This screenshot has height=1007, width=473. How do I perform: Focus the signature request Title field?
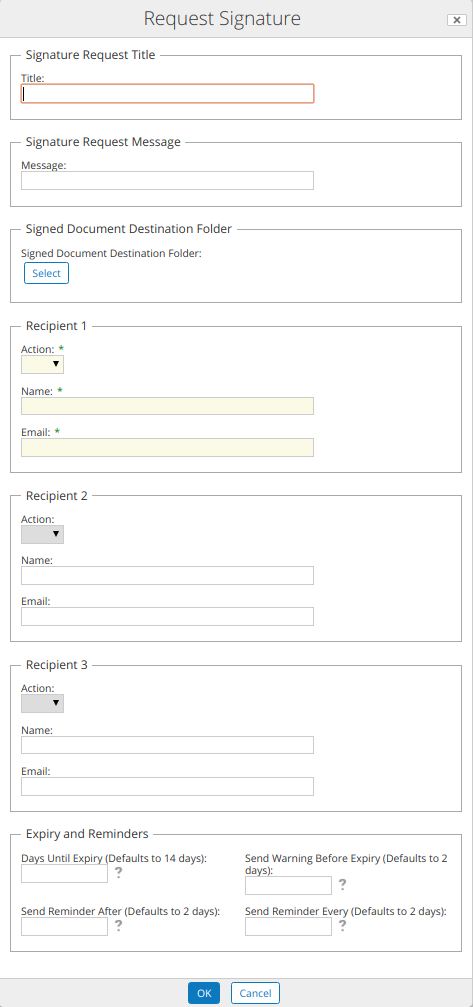[168, 94]
